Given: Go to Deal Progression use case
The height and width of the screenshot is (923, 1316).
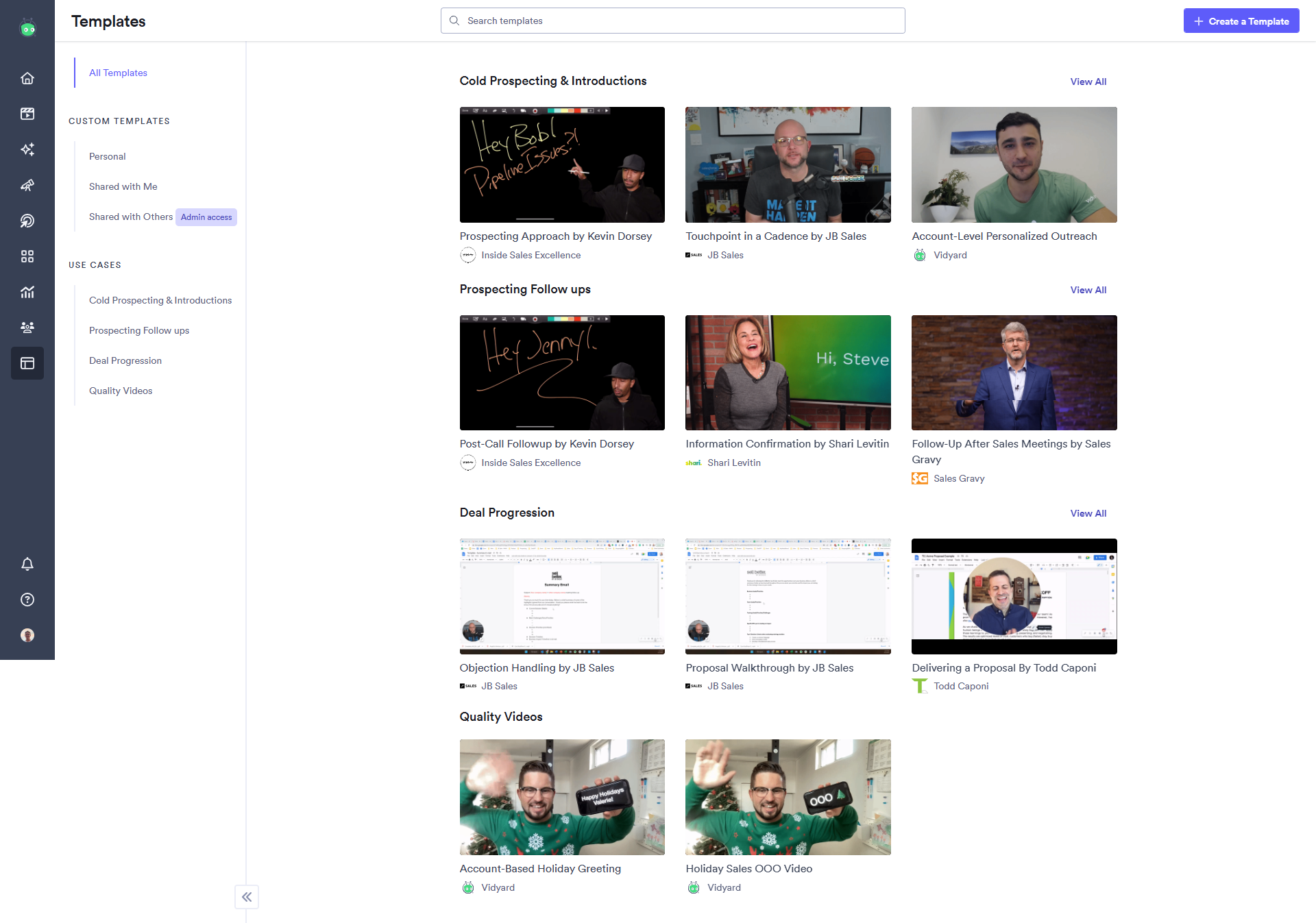Looking at the screenshot, I should (x=125, y=360).
